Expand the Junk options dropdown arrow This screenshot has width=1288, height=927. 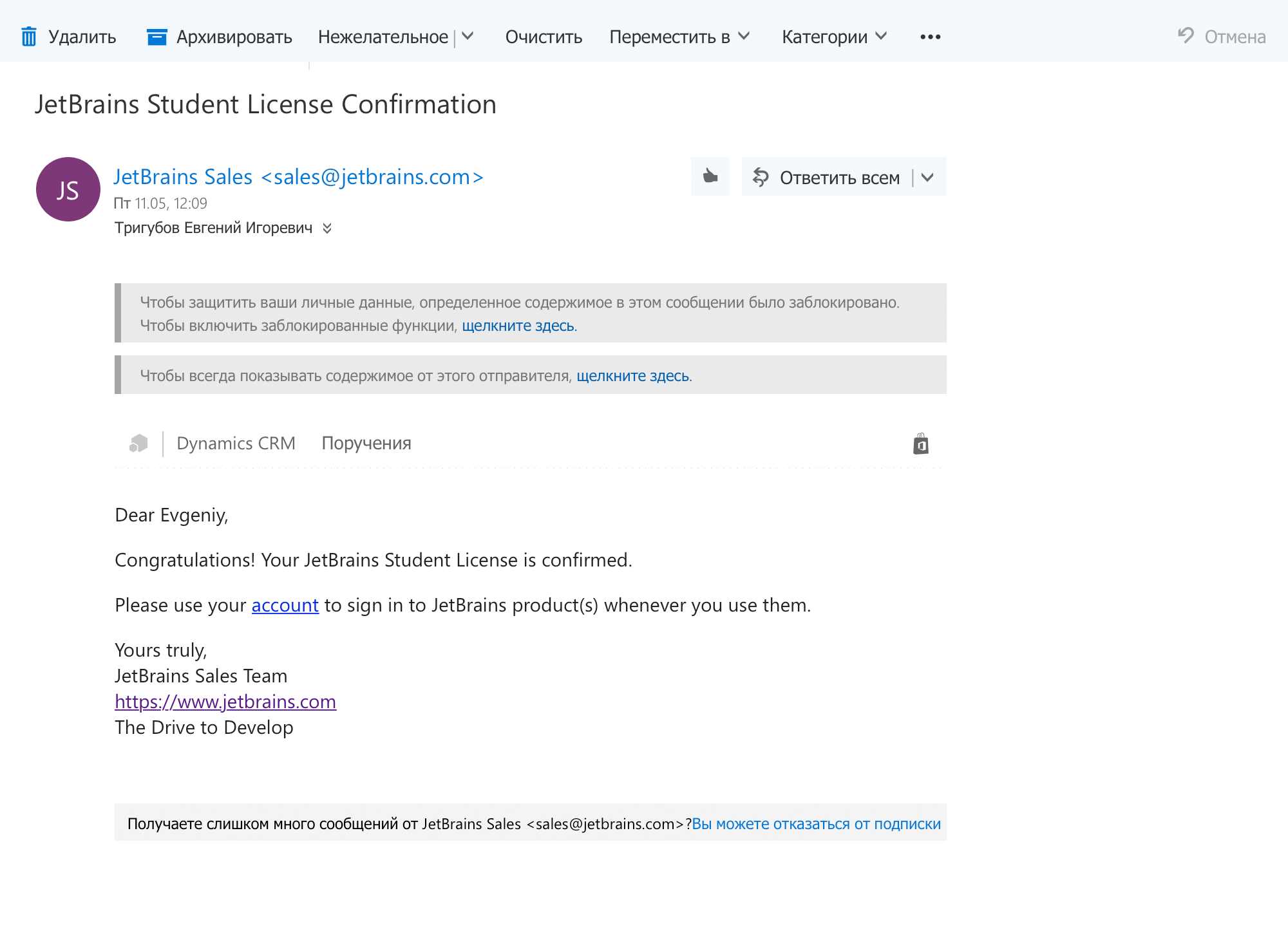coord(468,37)
